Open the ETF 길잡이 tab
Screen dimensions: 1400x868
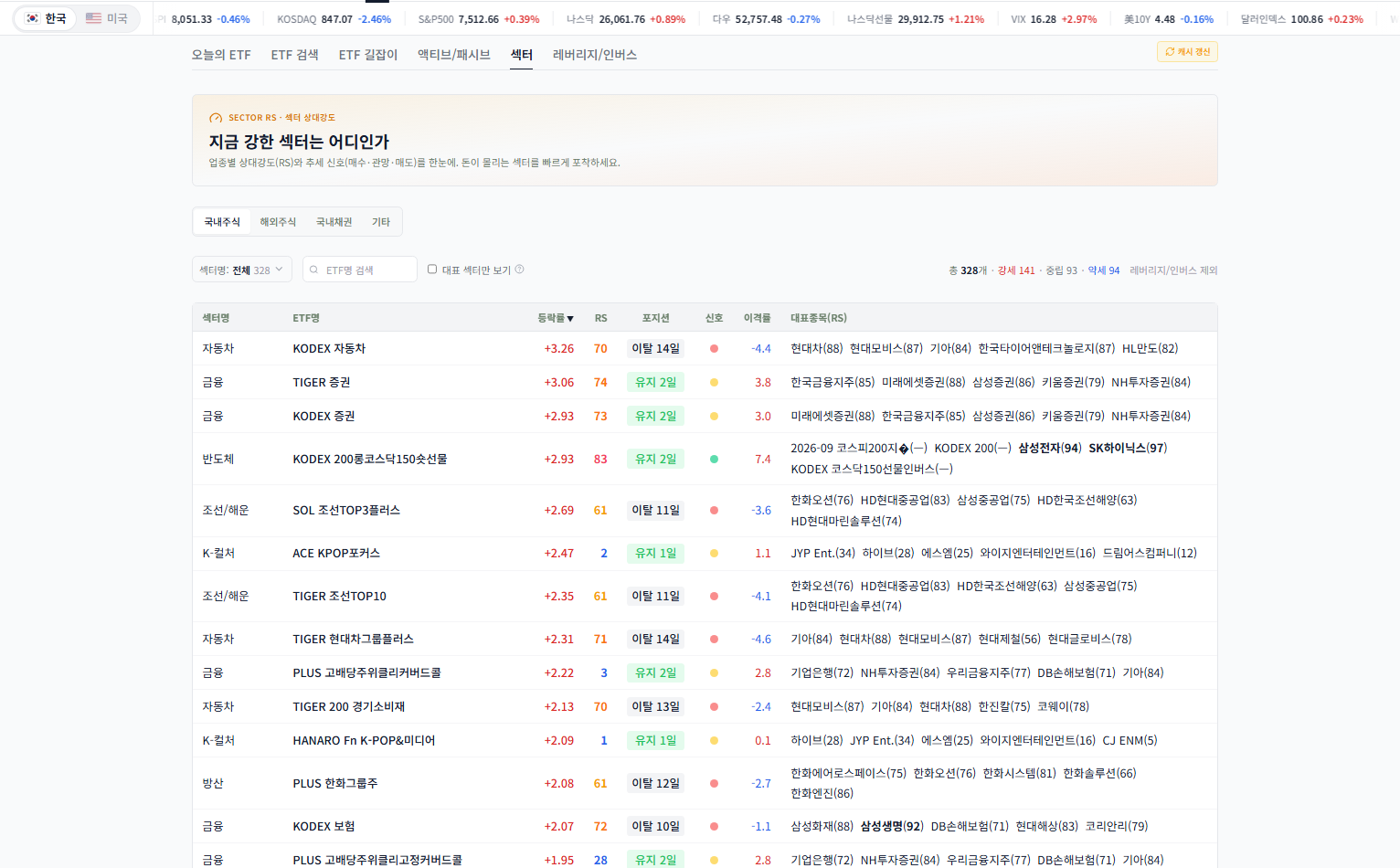pyautogui.click(x=368, y=55)
